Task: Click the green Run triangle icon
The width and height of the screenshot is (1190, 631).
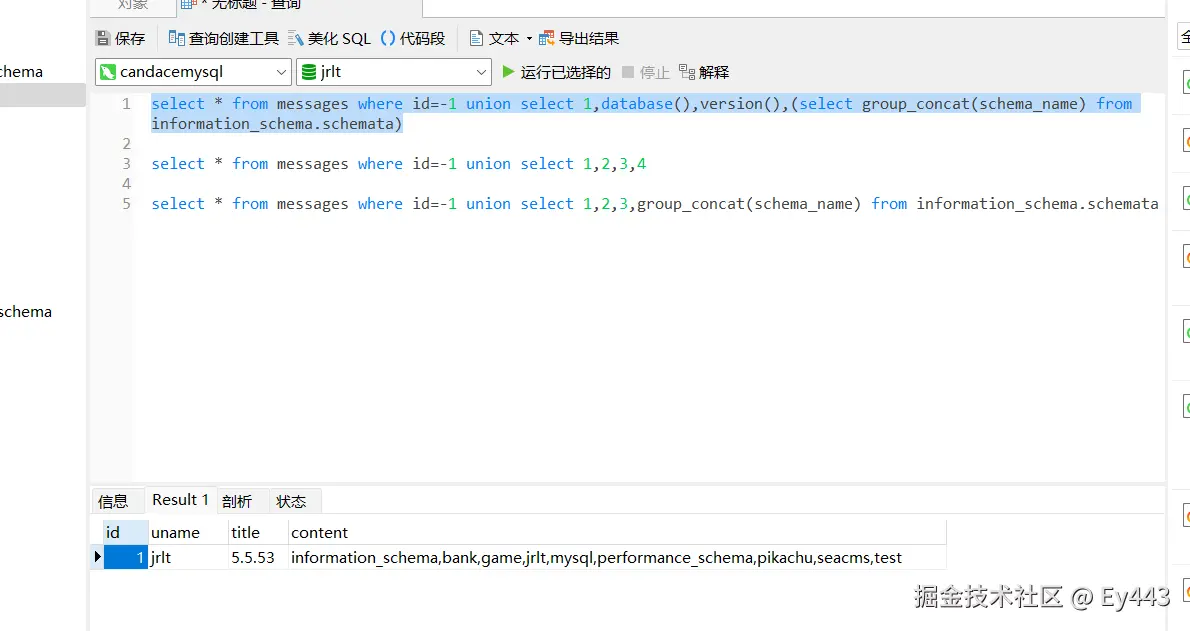Action: (x=508, y=72)
